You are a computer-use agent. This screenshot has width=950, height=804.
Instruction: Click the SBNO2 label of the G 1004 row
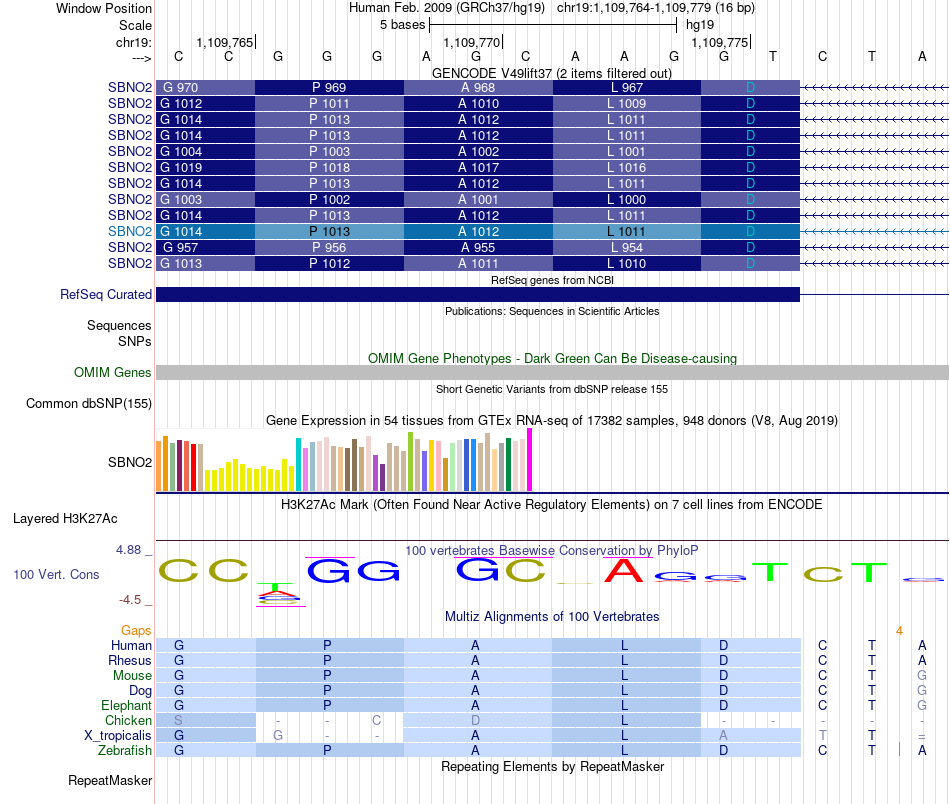click(130, 151)
